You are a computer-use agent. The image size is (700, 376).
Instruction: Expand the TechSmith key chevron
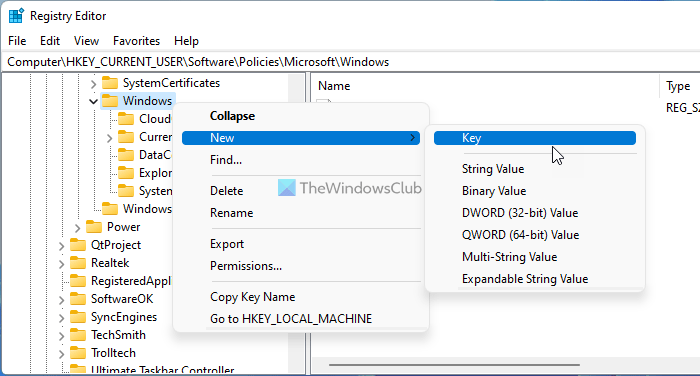61,336
